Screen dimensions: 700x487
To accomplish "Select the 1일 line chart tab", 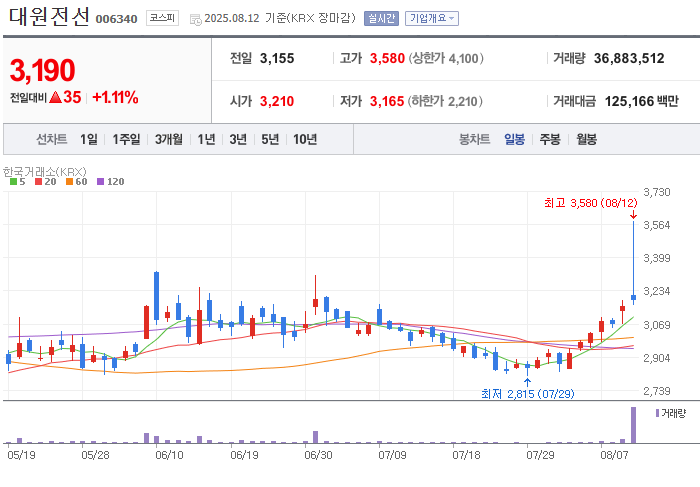I will click(x=89, y=139).
